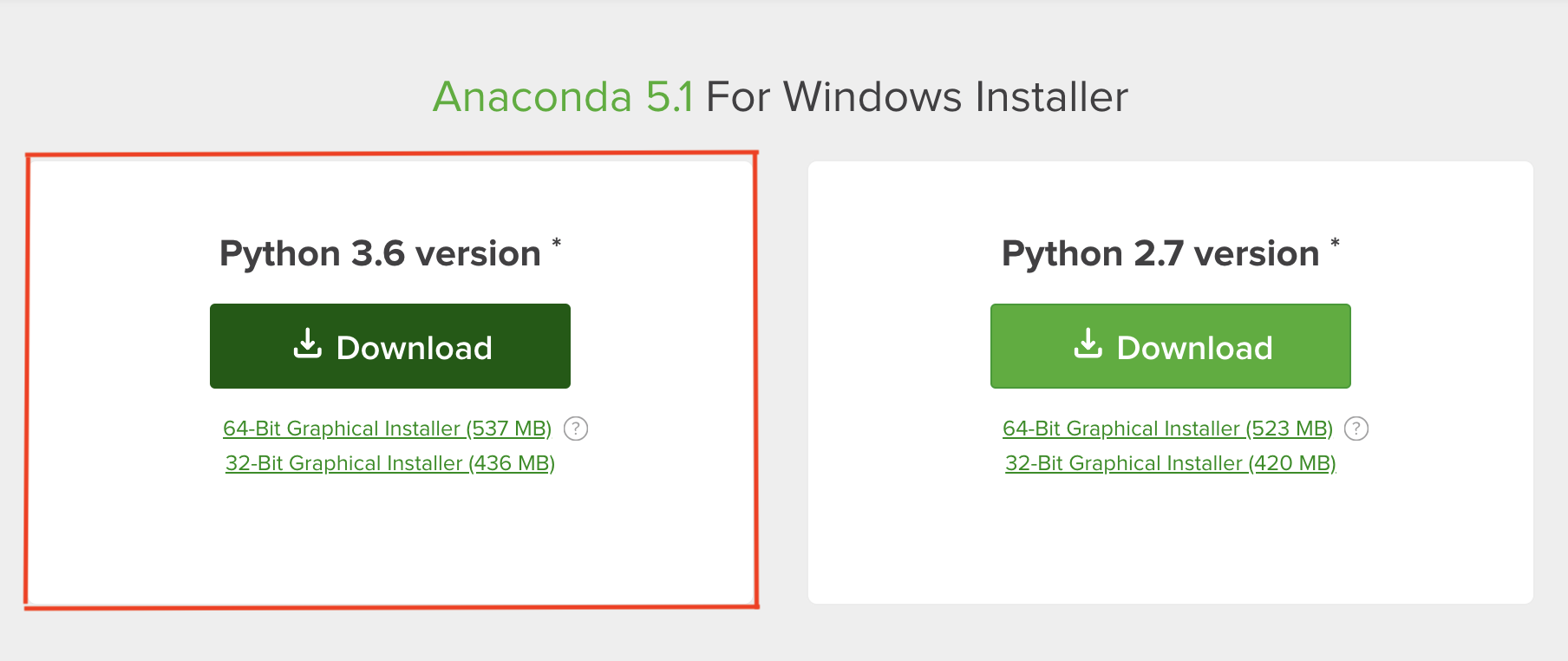
Task: Open help icon beside 537 MB installer
Action: click(576, 429)
